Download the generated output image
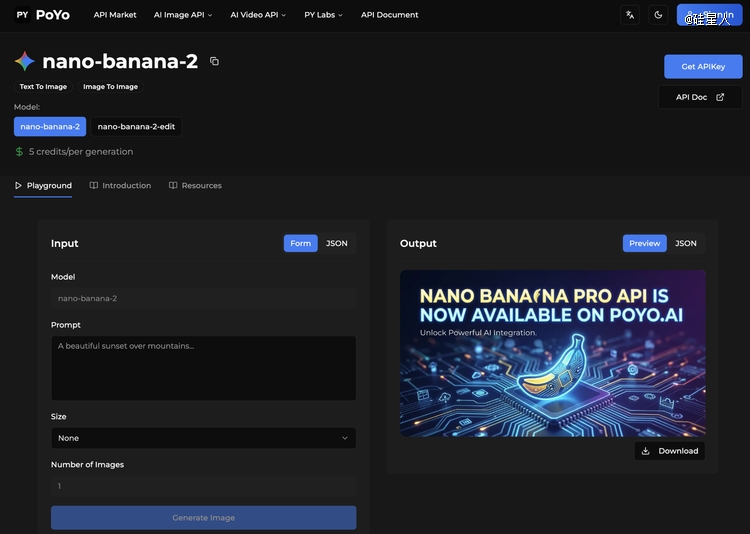This screenshot has height=534, width=750. pyautogui.click(x=669, y=451)
